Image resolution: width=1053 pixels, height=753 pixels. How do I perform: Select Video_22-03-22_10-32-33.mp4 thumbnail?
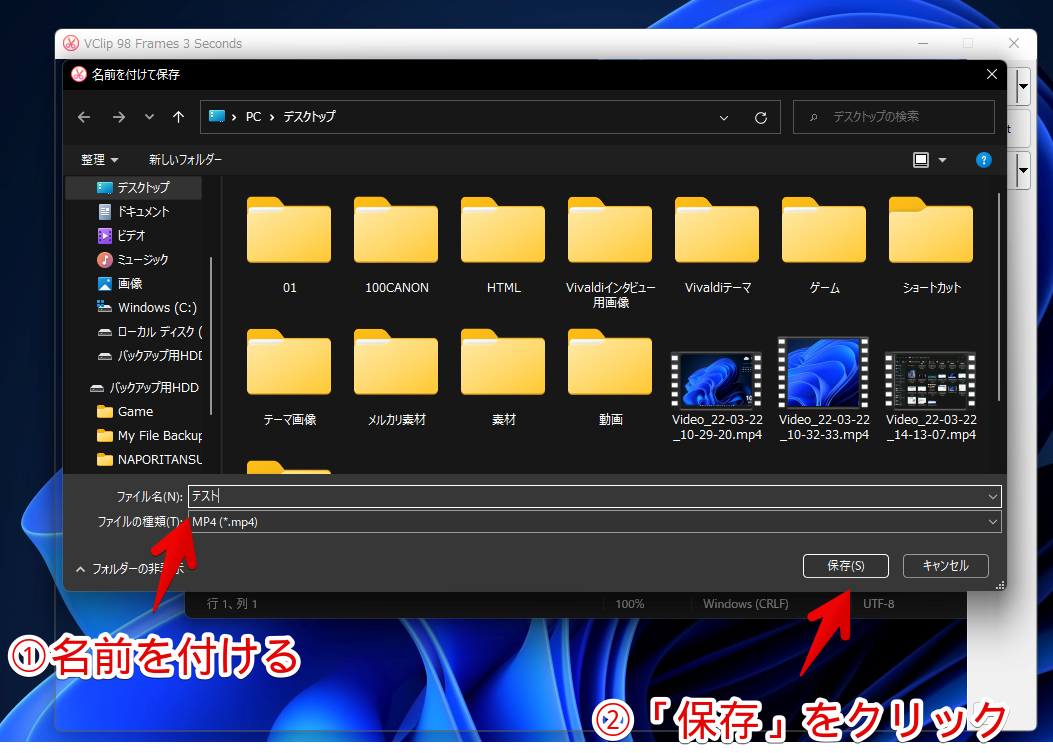824,373
